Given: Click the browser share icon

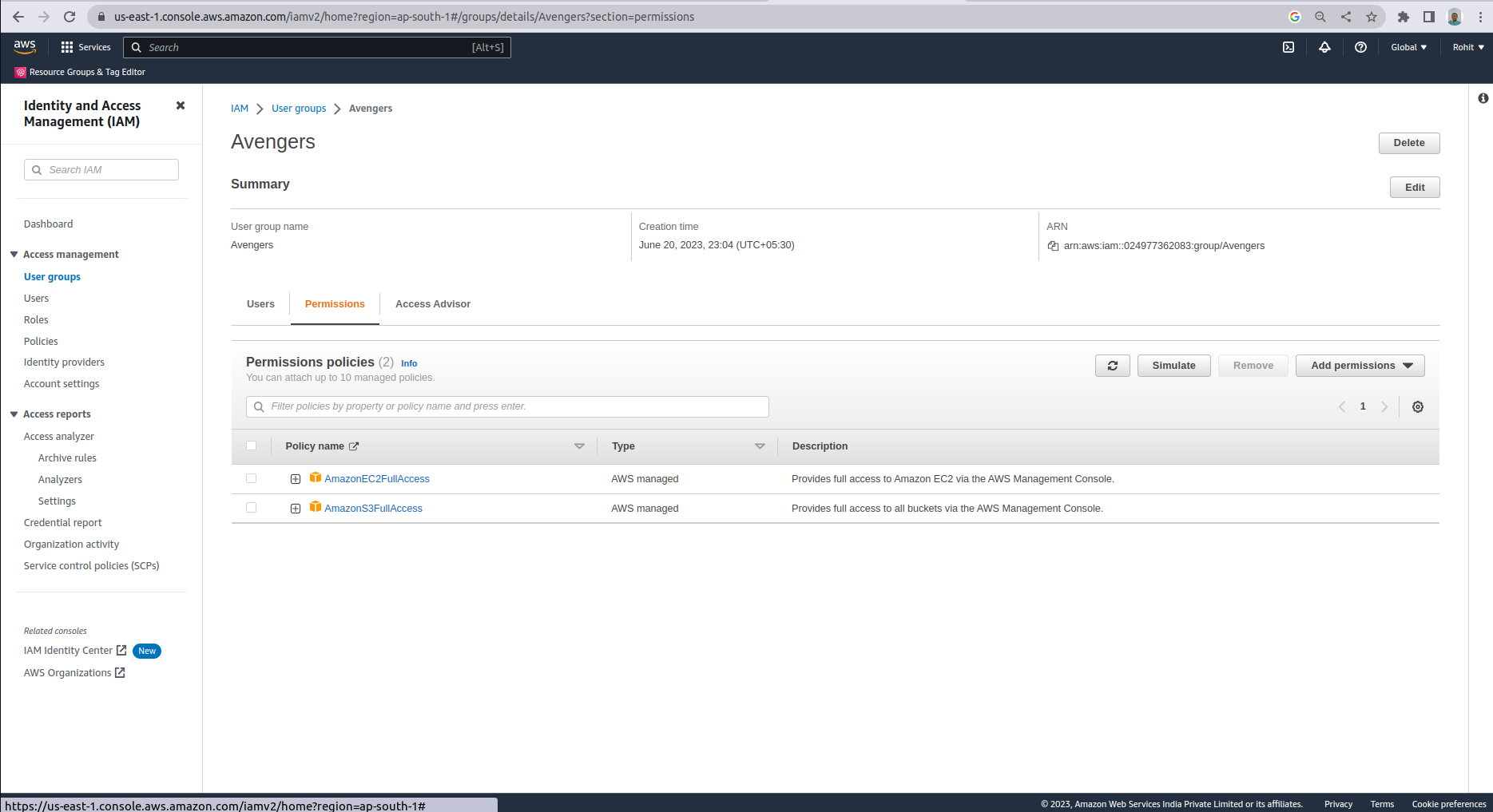Looking at the screenshot, I should 1346,17.
